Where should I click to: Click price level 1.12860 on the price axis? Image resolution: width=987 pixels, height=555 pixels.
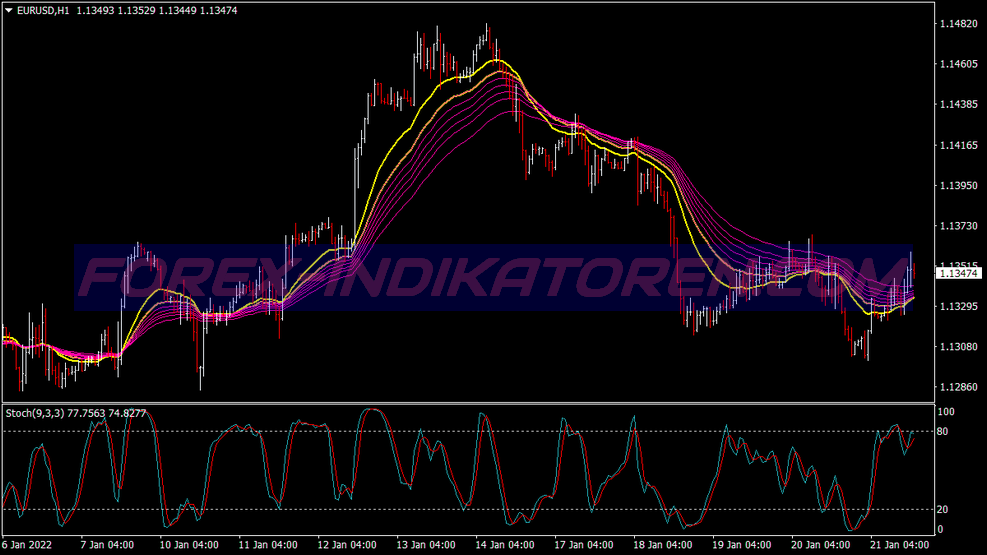click(x=959, y=387)
